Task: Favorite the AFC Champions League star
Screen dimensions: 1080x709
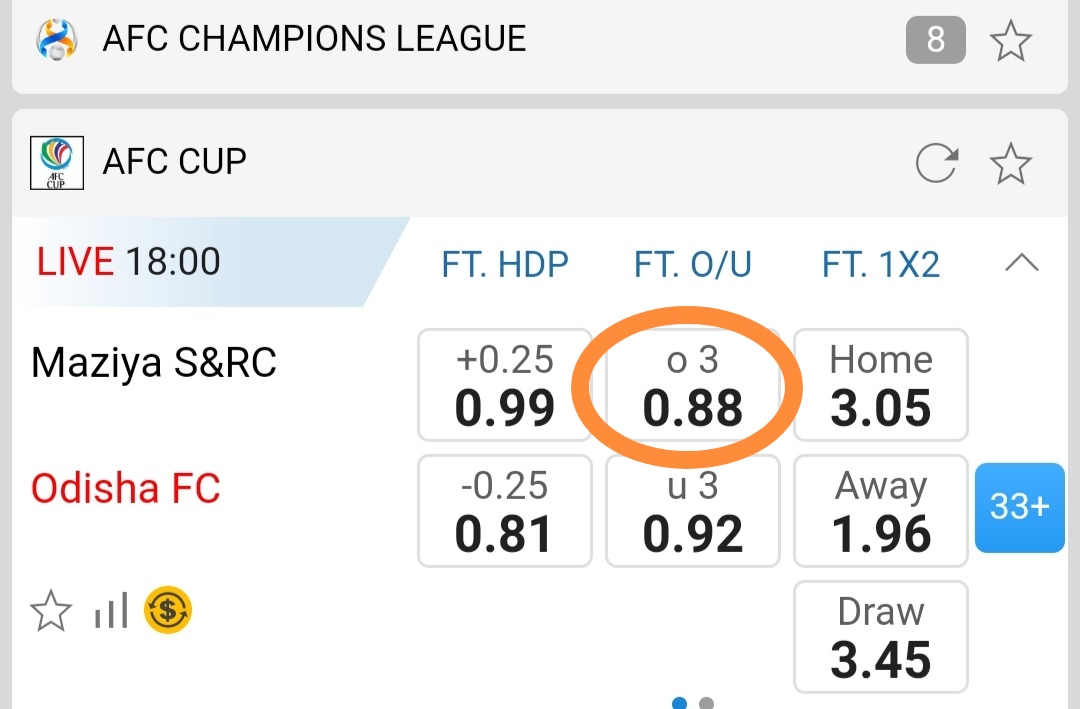Action: (x=1010, y=41)
